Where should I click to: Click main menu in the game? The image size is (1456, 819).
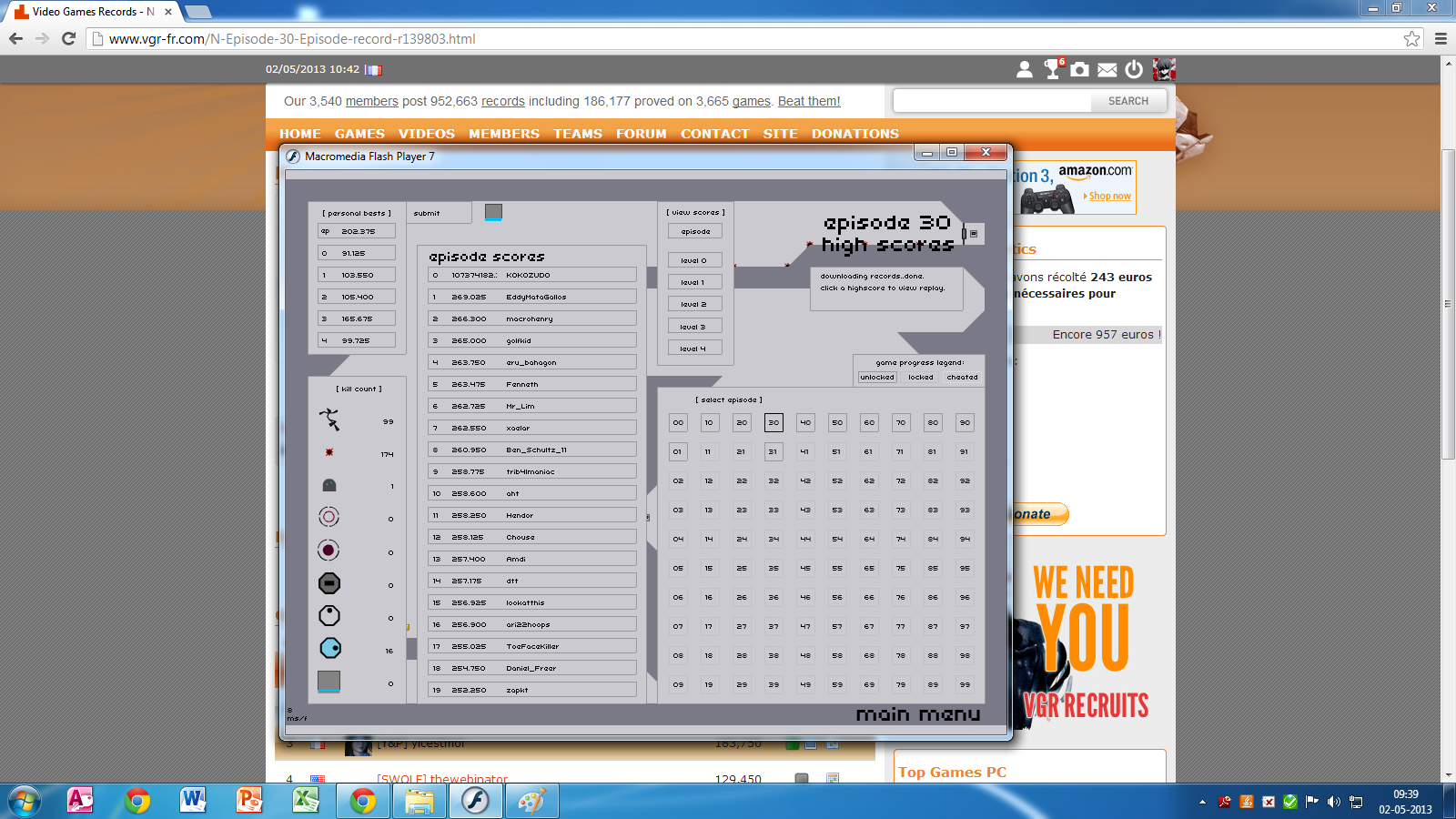(917, 714)
